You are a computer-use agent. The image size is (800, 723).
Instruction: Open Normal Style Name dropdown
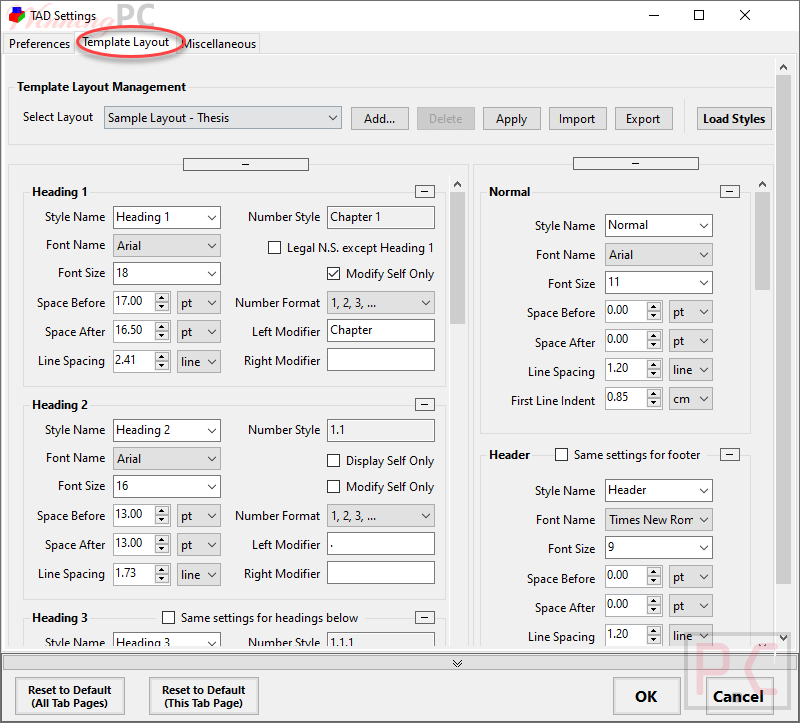659,226
